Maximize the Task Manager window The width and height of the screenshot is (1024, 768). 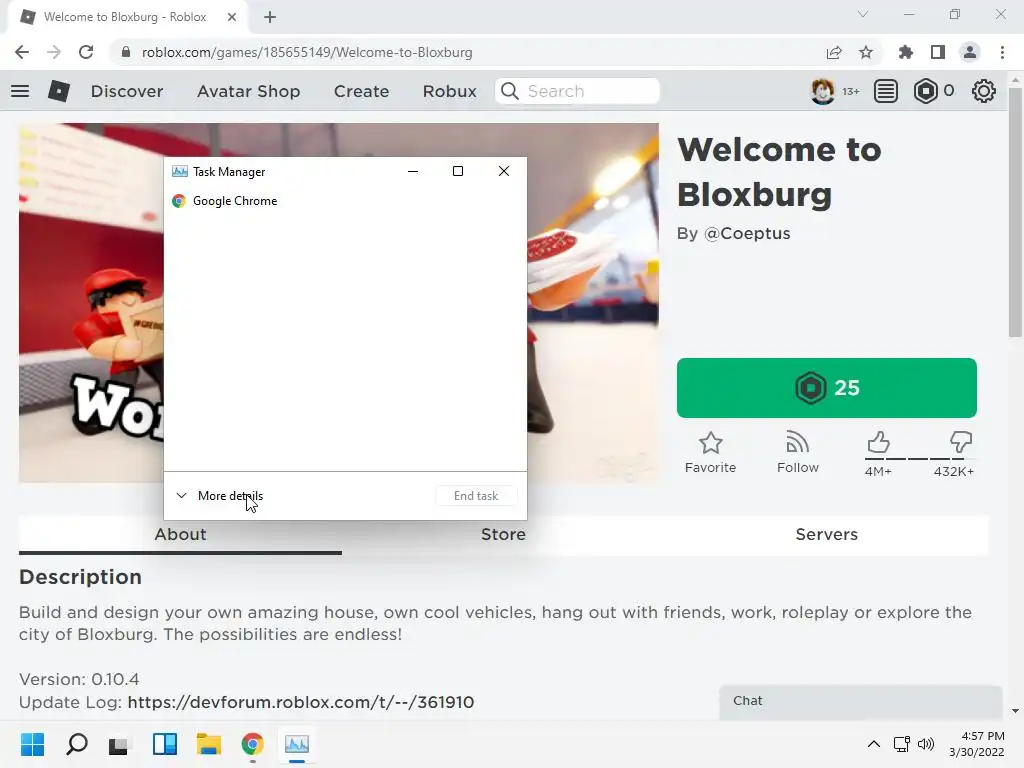458,171
